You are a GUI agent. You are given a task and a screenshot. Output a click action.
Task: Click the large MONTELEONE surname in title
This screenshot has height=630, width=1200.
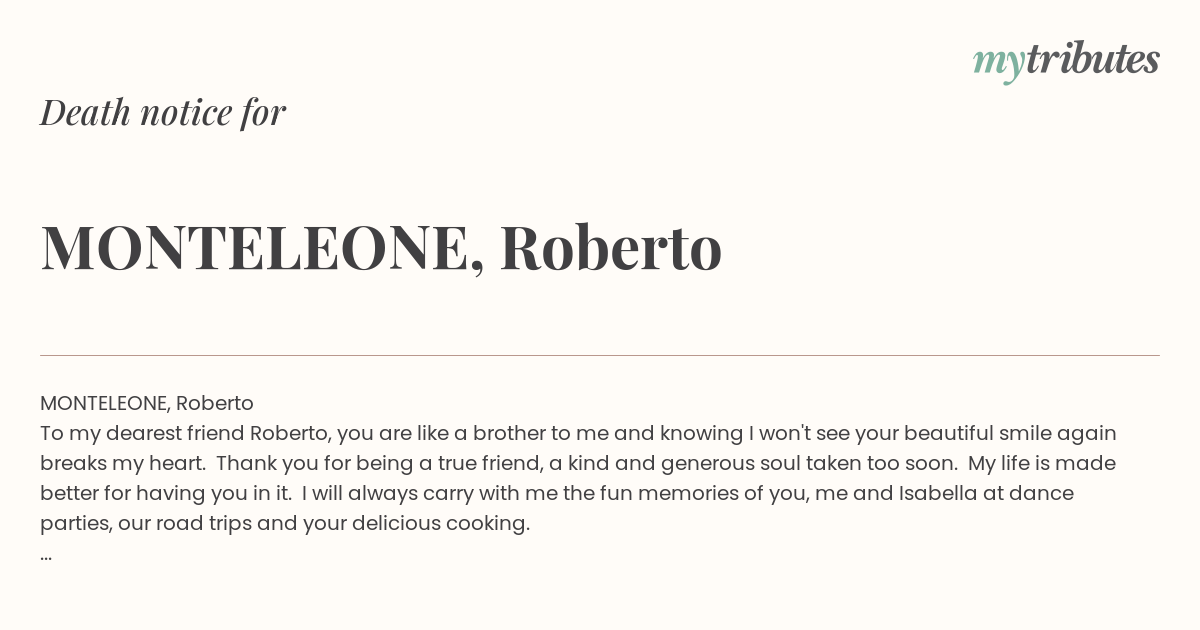point(255,247)
